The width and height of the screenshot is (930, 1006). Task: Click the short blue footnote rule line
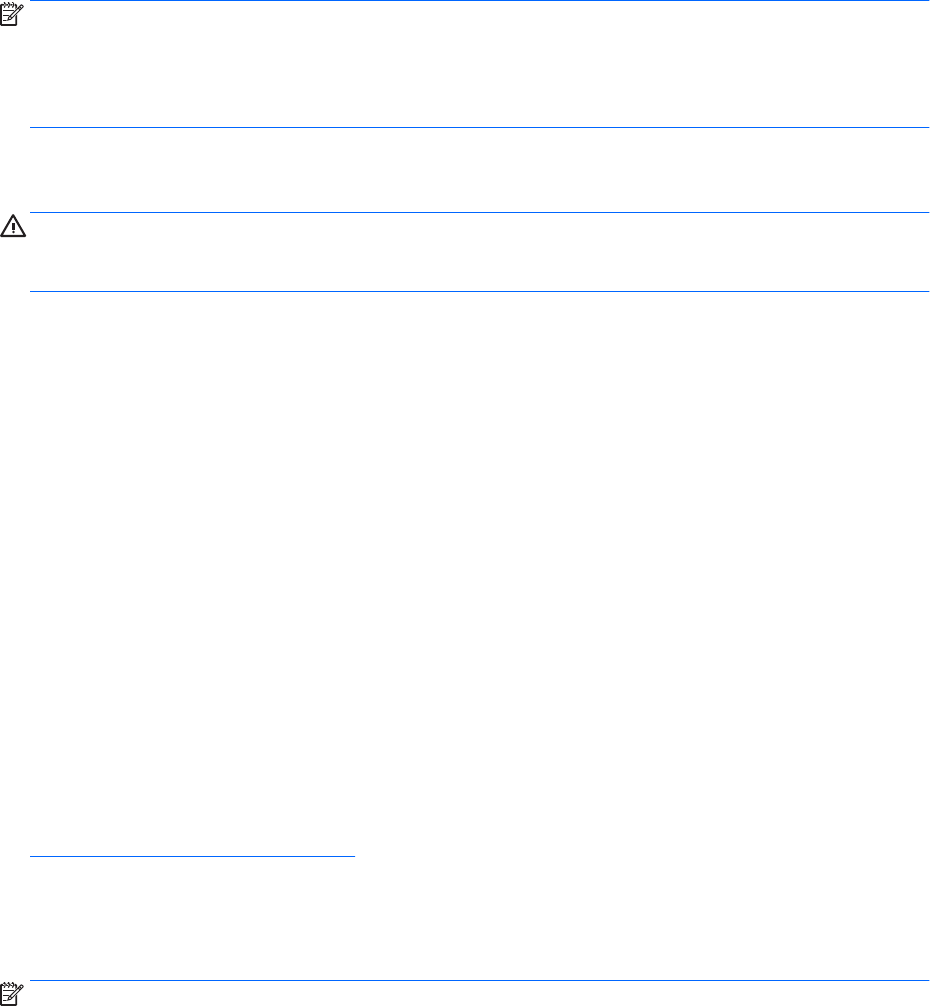pos(192,856)
